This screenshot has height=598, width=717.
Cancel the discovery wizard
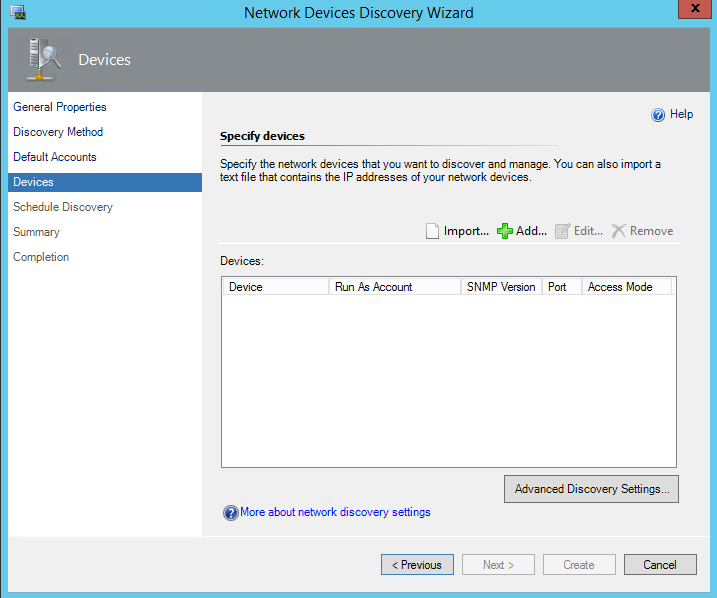[x=659, y=565]
